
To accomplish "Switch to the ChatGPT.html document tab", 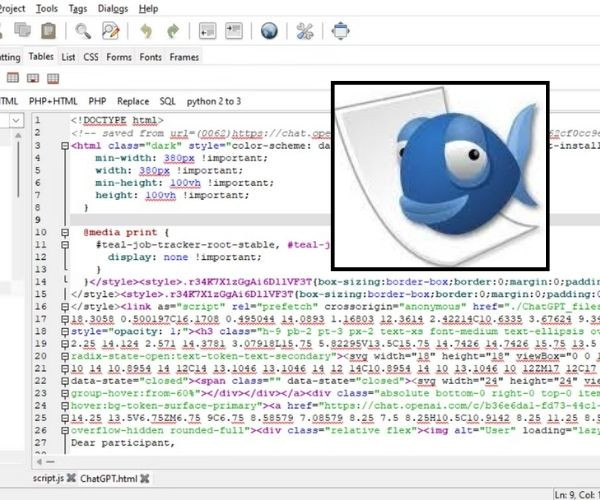I will pos(109,479).
